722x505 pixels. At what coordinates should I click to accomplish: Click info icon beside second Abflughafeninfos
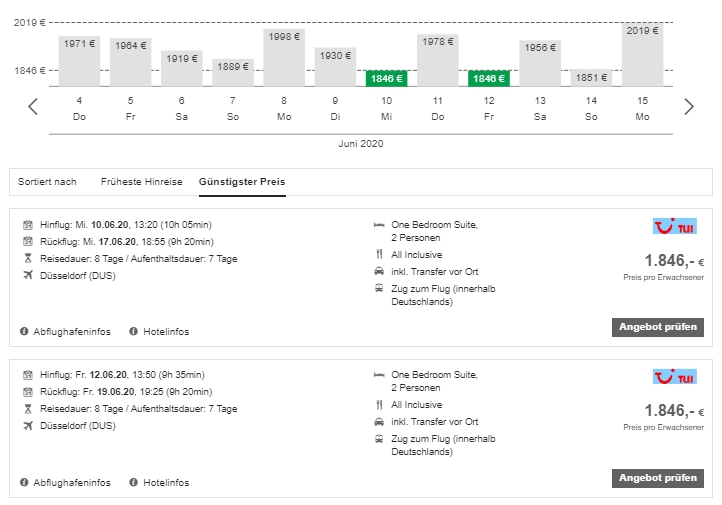click(24, 482)
